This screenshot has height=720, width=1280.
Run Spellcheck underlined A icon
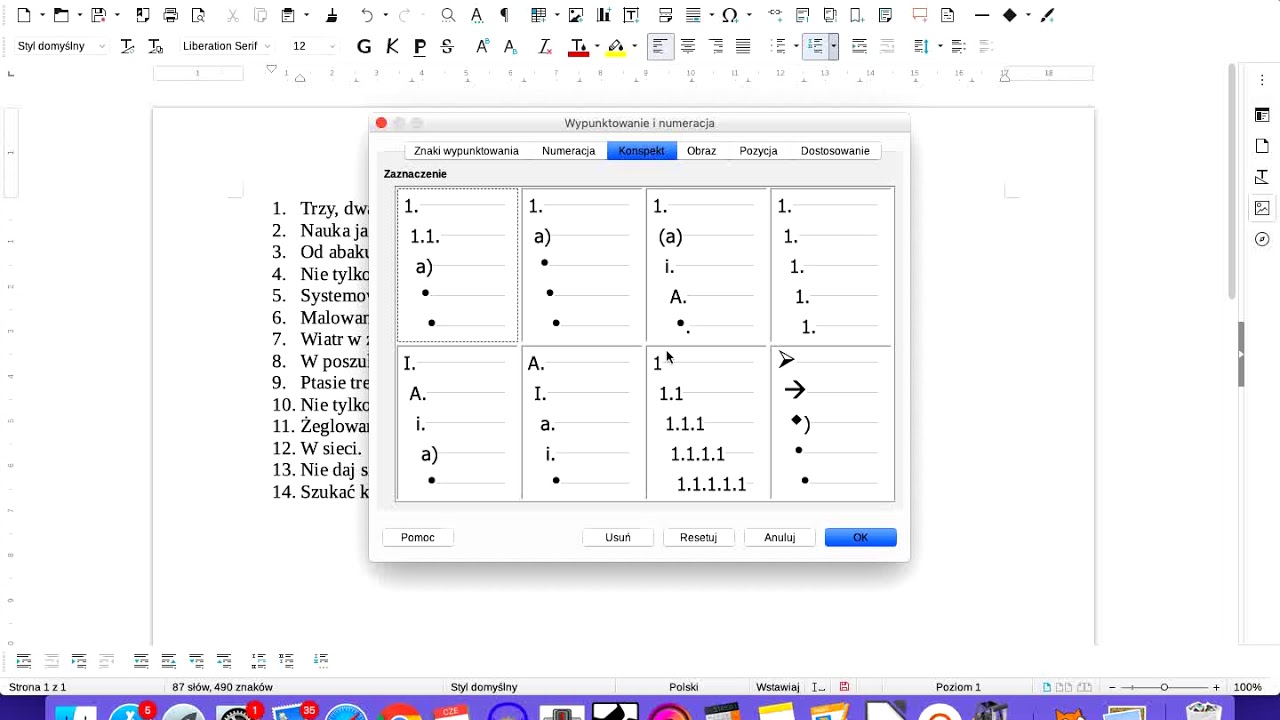click(477, 15)
